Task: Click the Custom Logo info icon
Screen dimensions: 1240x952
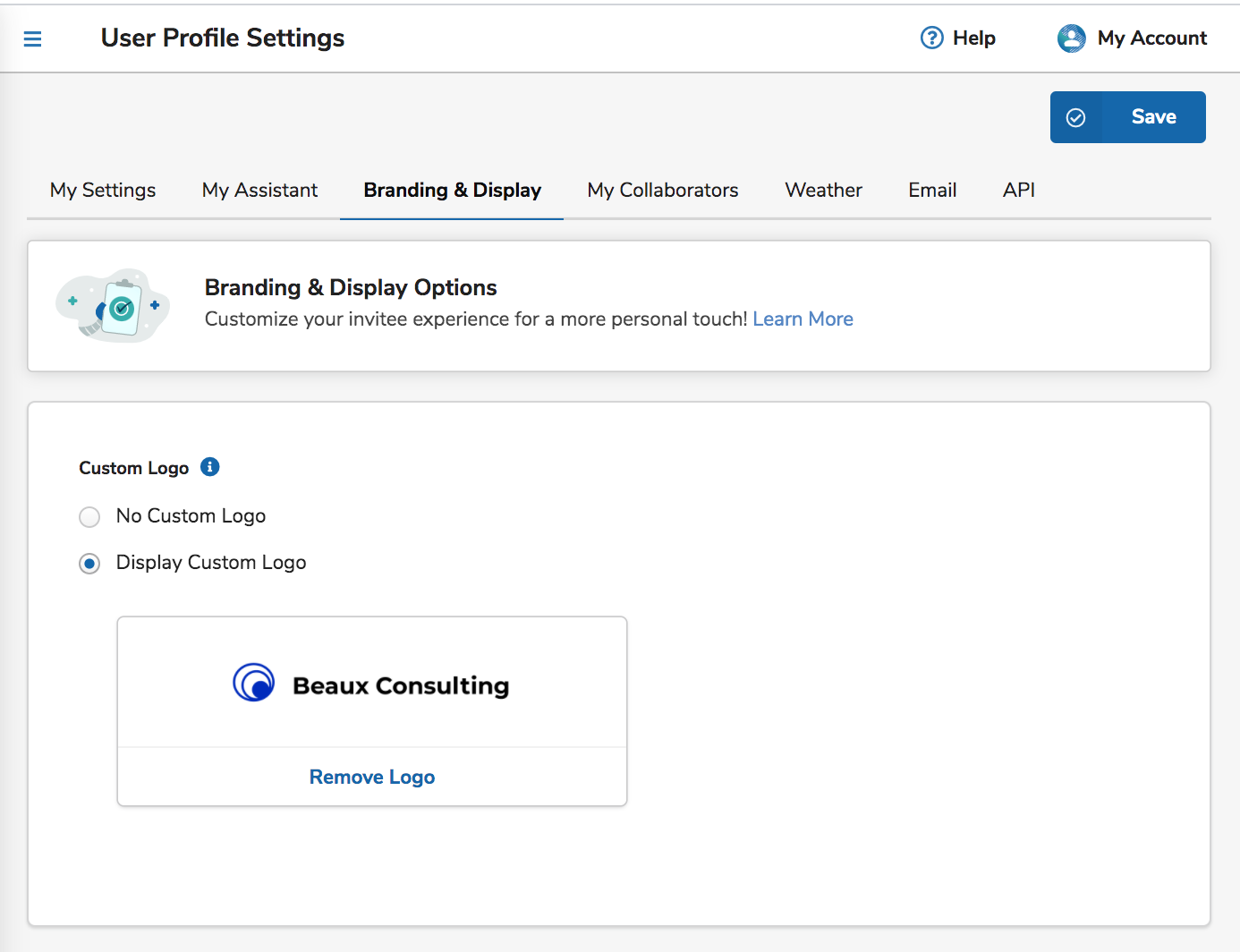Action: tap(210, 467)
